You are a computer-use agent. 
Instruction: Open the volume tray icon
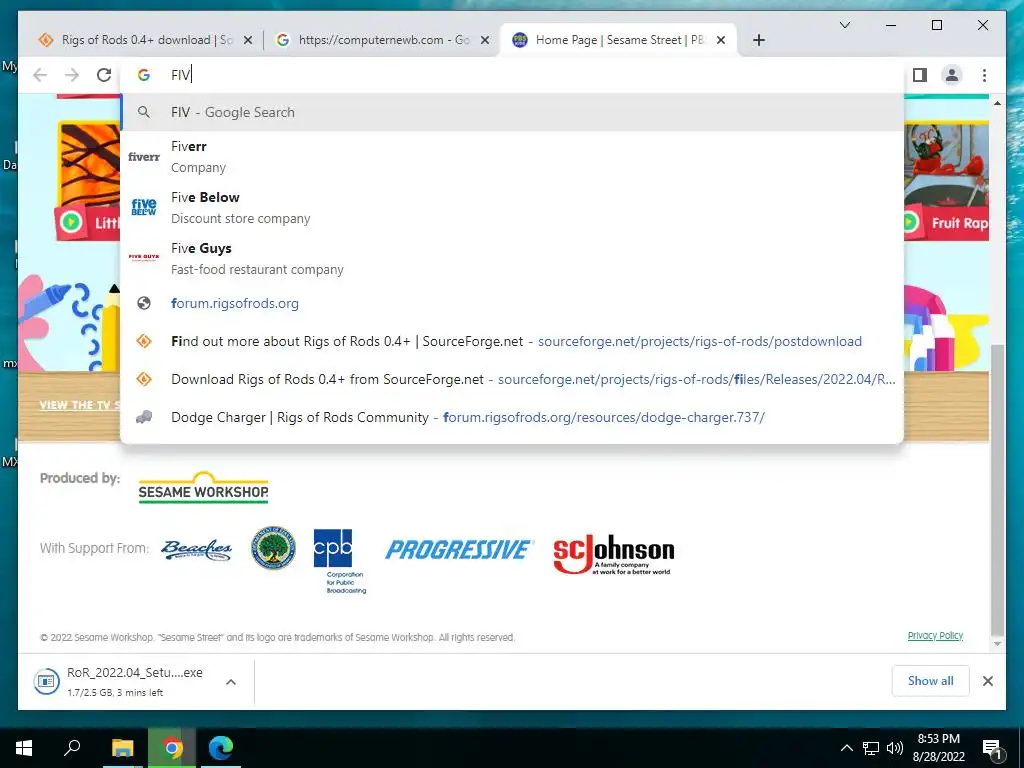pos(895,748)
